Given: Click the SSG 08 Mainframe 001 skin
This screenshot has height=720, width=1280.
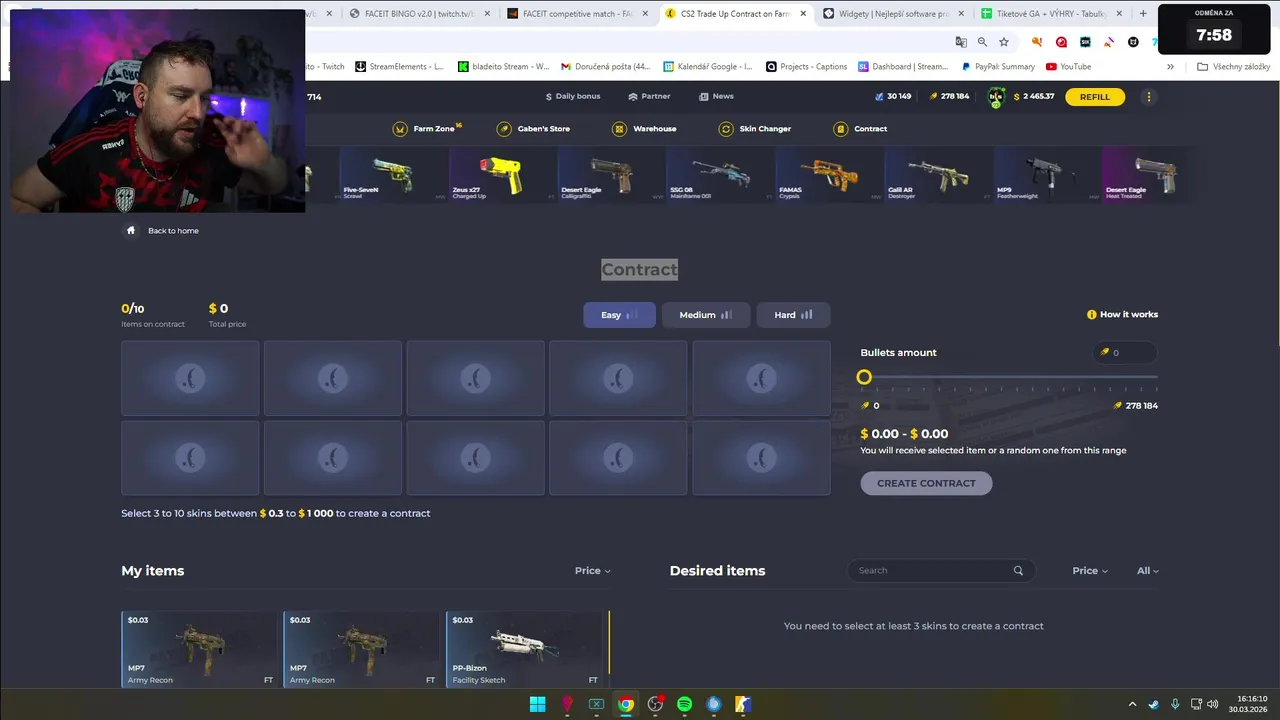Looking at the screenshot, I should [721, 175].
